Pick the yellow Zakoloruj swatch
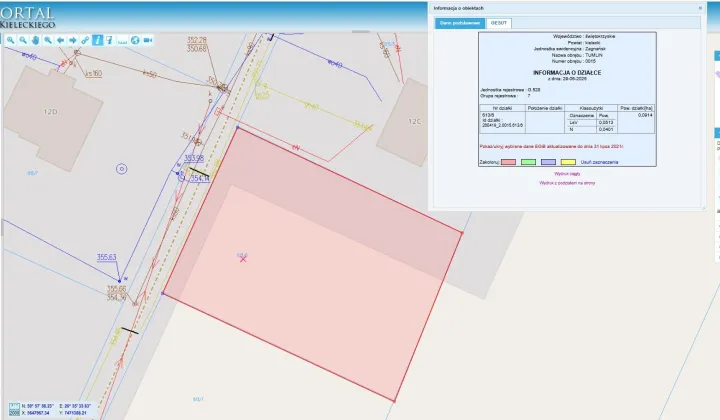 pos(568,162)
